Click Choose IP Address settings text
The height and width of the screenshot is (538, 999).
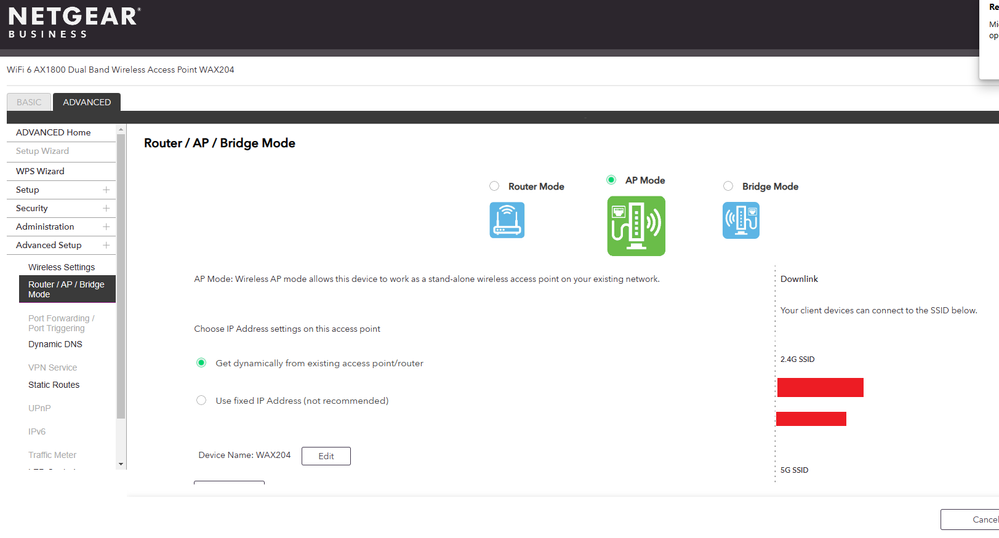tap(287, 329)
